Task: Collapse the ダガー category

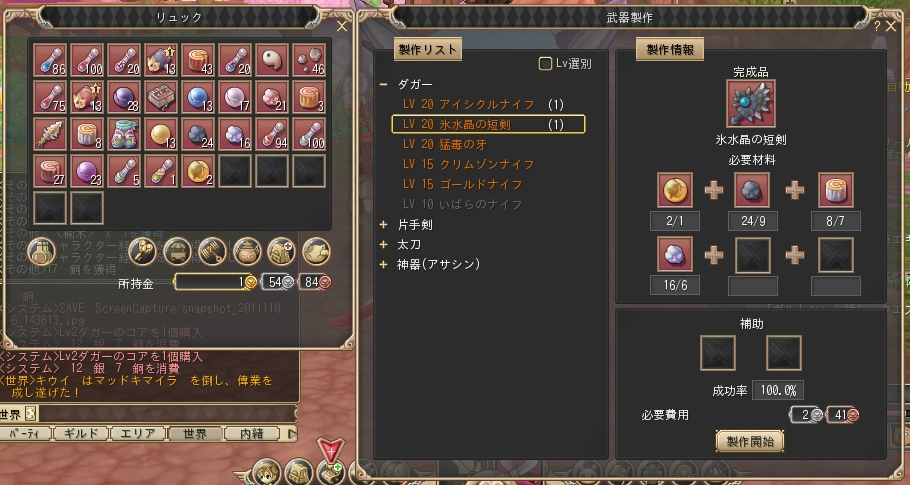Action: 383,85
